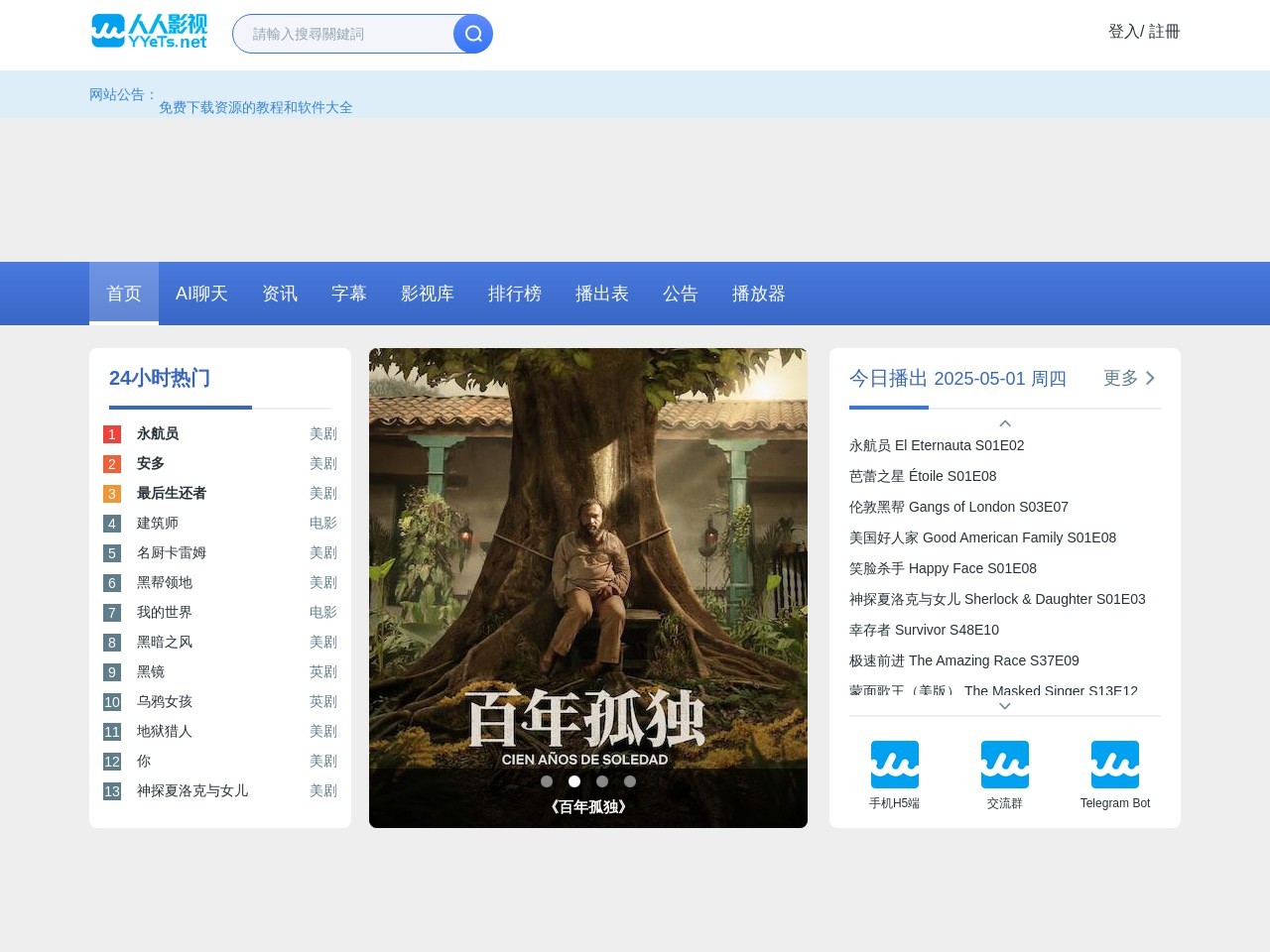Open the 登入/註冊 link
1270x952 pixels.
coord(1144,32)
